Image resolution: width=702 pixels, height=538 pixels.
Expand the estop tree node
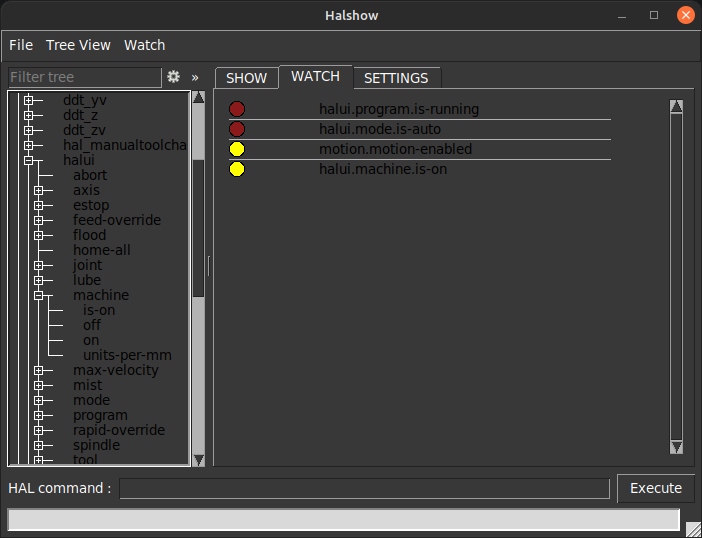[39, 205]
